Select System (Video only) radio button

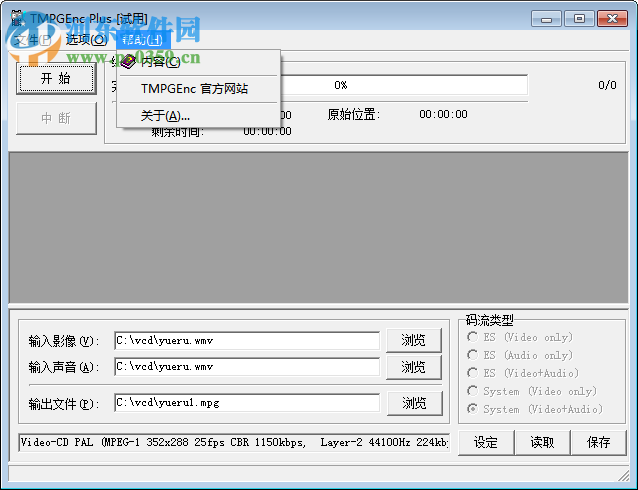point(532,391)
